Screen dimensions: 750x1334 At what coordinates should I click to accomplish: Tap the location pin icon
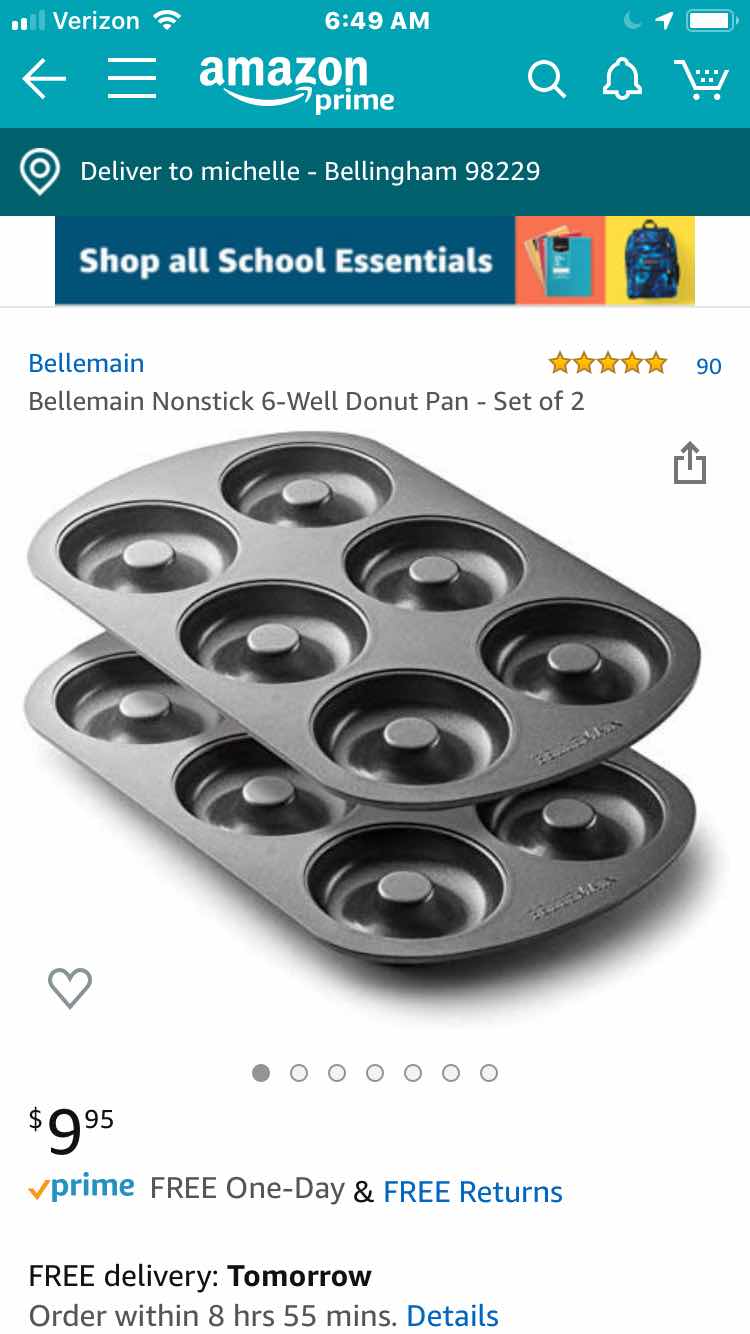40,172
